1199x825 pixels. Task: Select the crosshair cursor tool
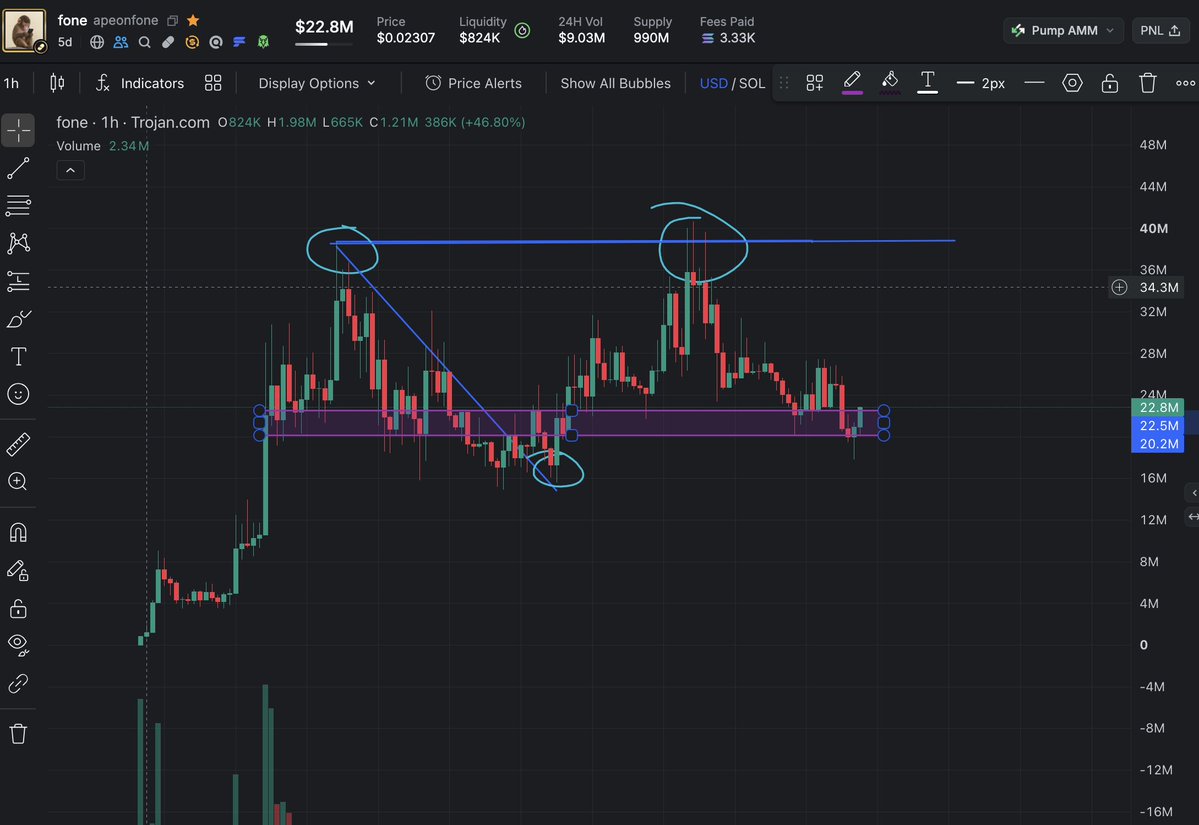[18, 131]
